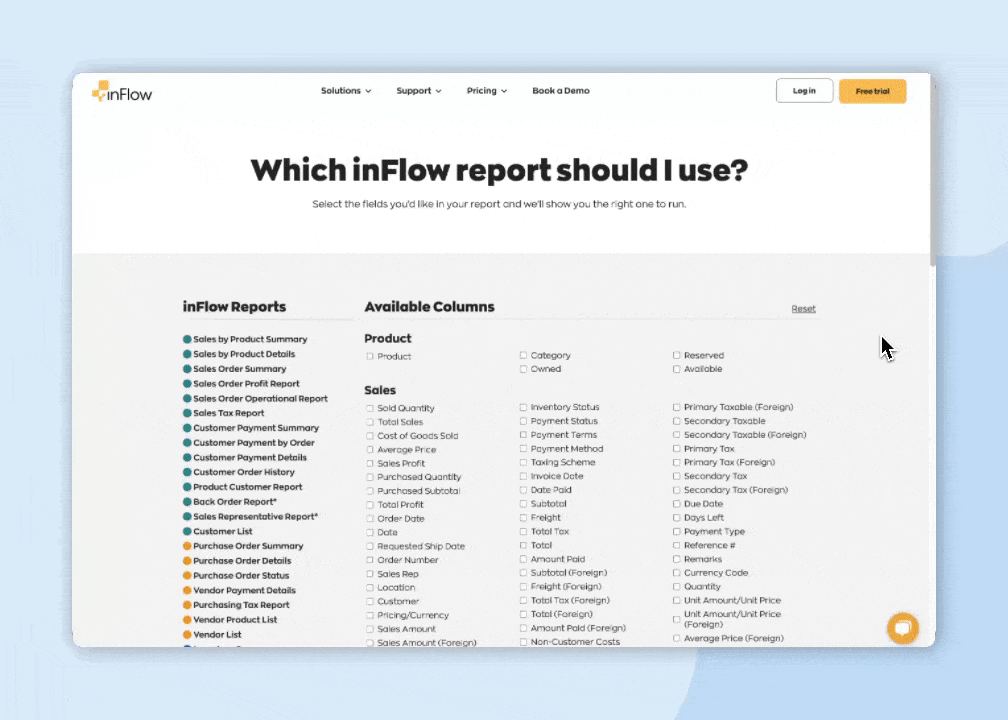The height and width of the screenshot is (720, 1008).
Task: Click the Log in button
Action: (x=804, y=90)
